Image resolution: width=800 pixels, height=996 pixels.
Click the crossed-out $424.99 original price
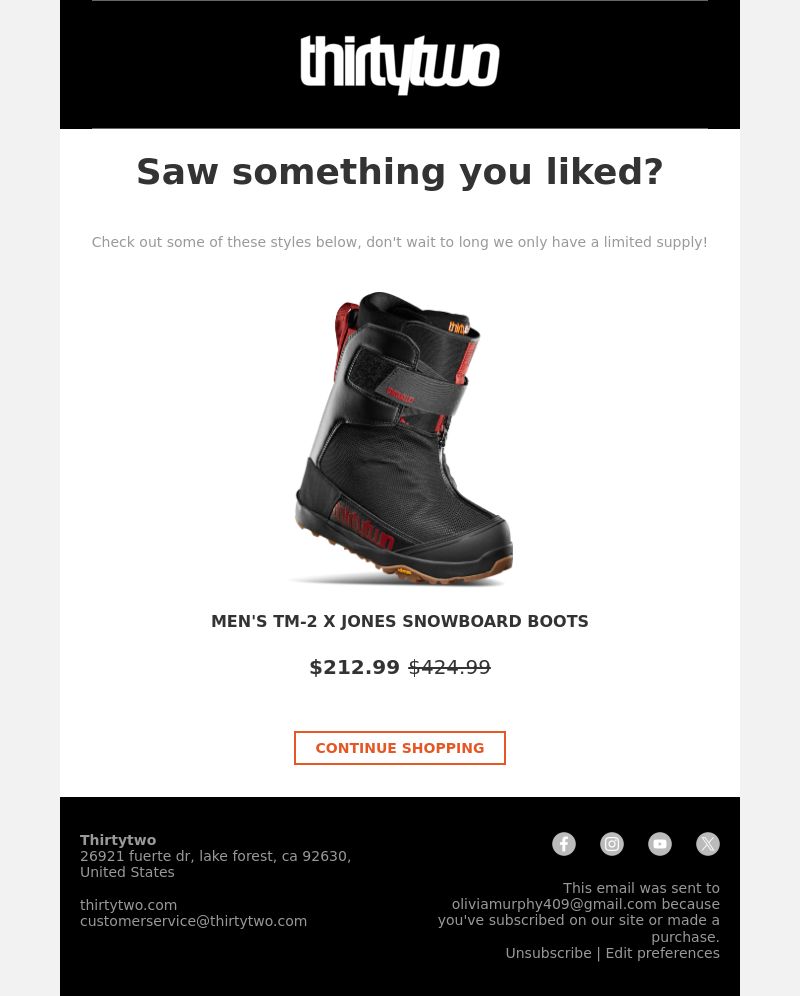tap(449, 667)
